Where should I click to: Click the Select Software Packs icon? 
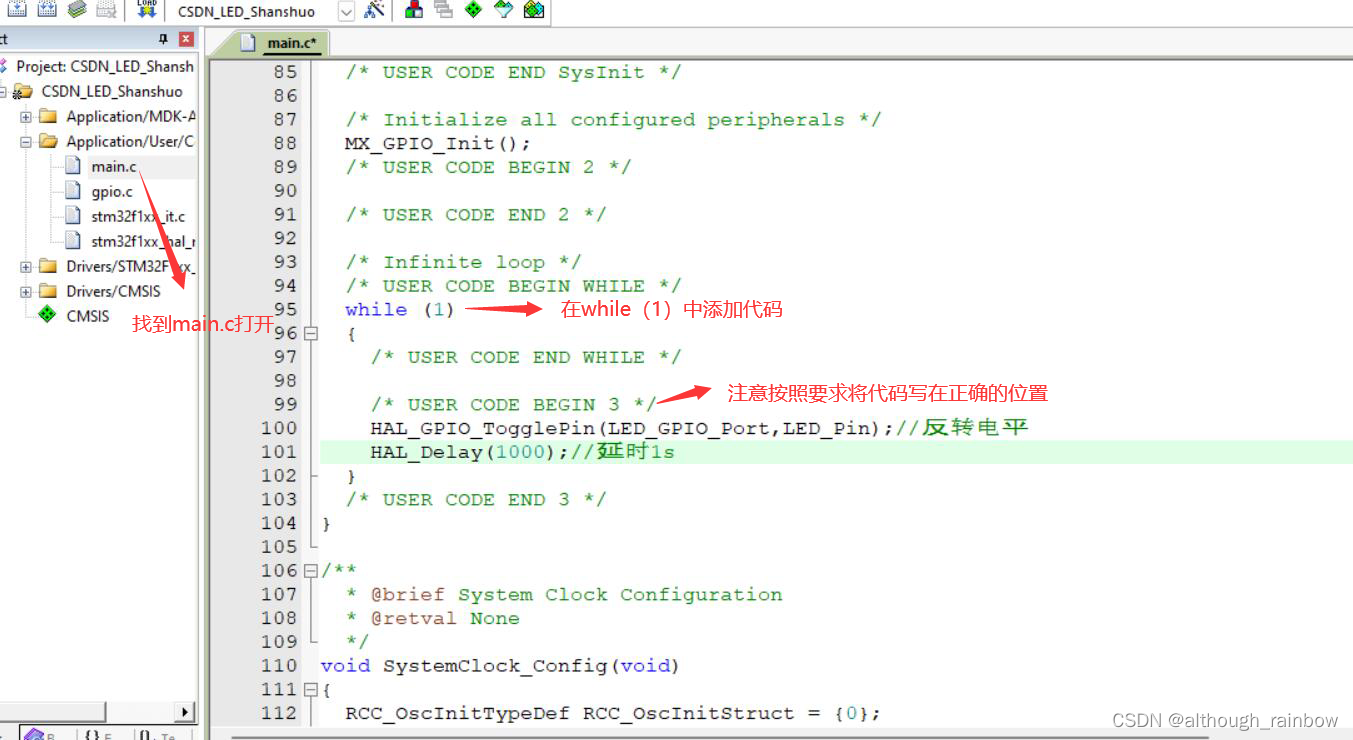click(503, 11)
